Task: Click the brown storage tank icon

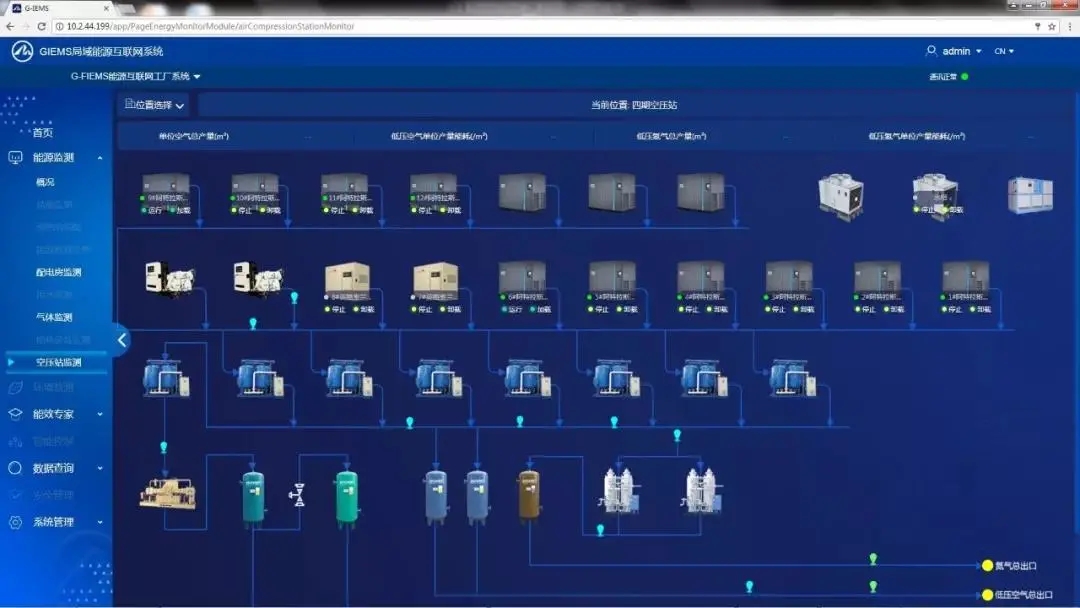Action: (x=529, y=496)
